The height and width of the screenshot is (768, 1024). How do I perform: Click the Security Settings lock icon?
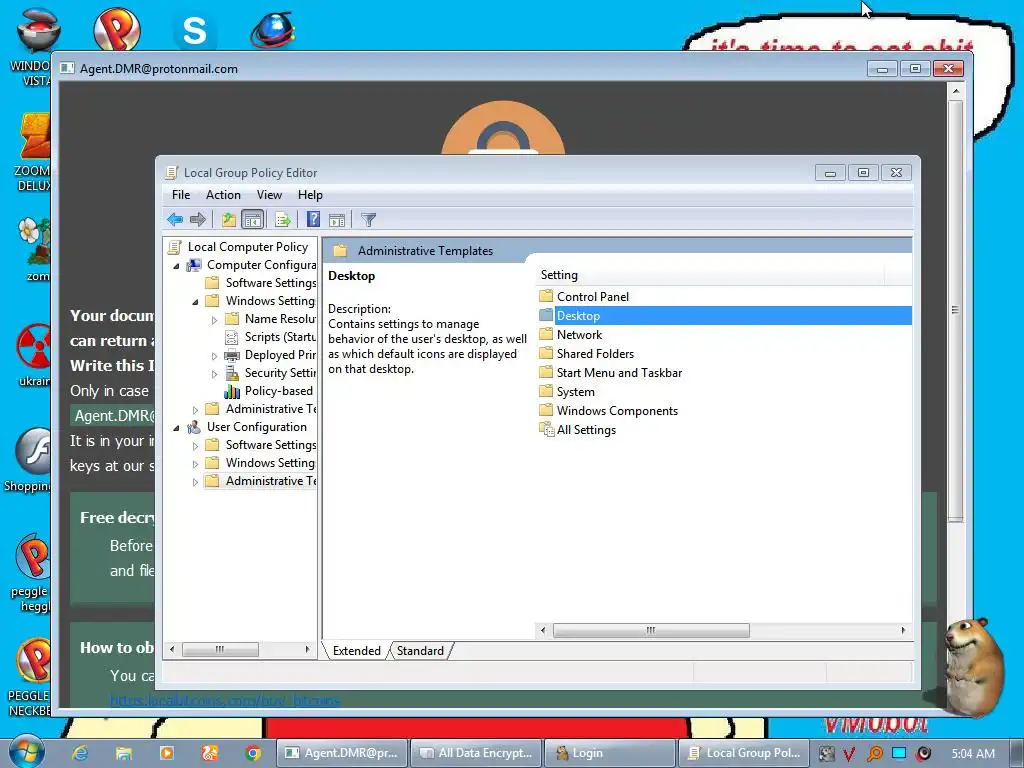click(232, 373)
